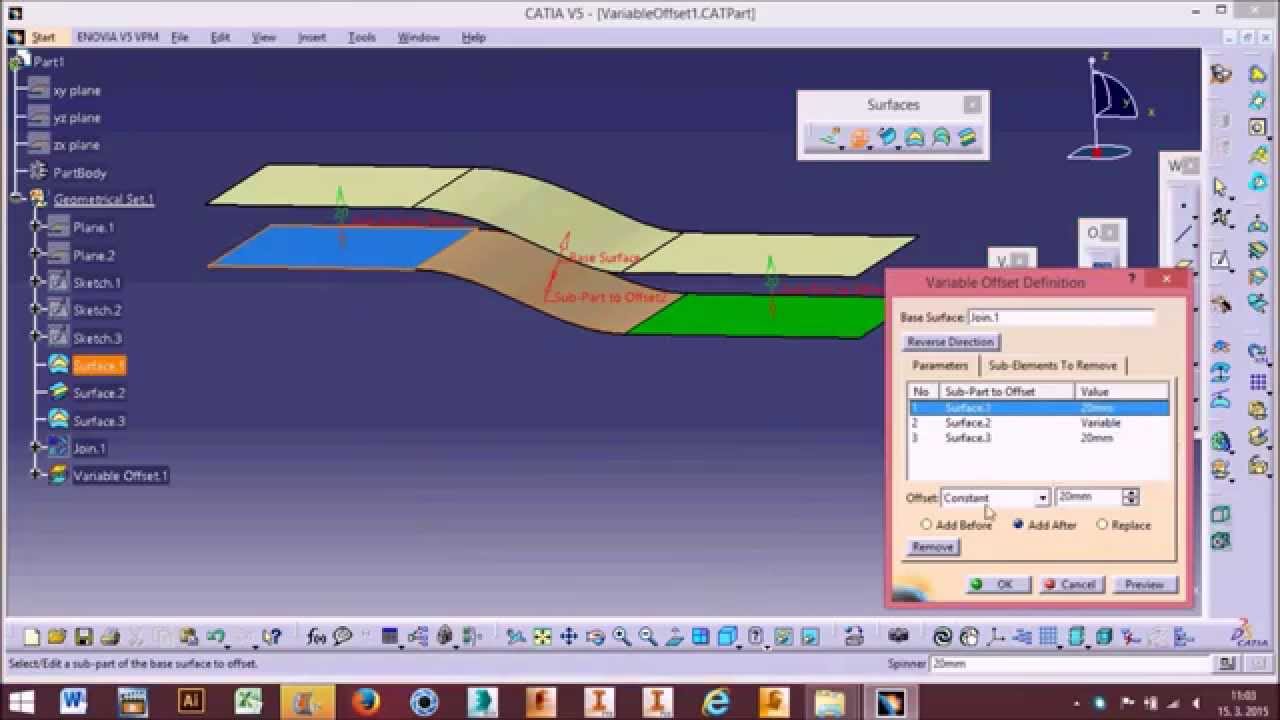Viewport: 1280px width, 720px height.
Task: Select the Surface.3 row in offset list
Action: (x=1038, y=438)
